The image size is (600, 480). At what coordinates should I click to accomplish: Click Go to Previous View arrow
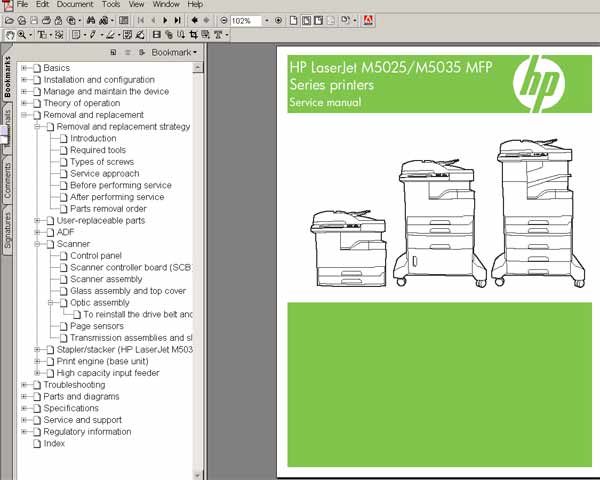tap(194, 20)
